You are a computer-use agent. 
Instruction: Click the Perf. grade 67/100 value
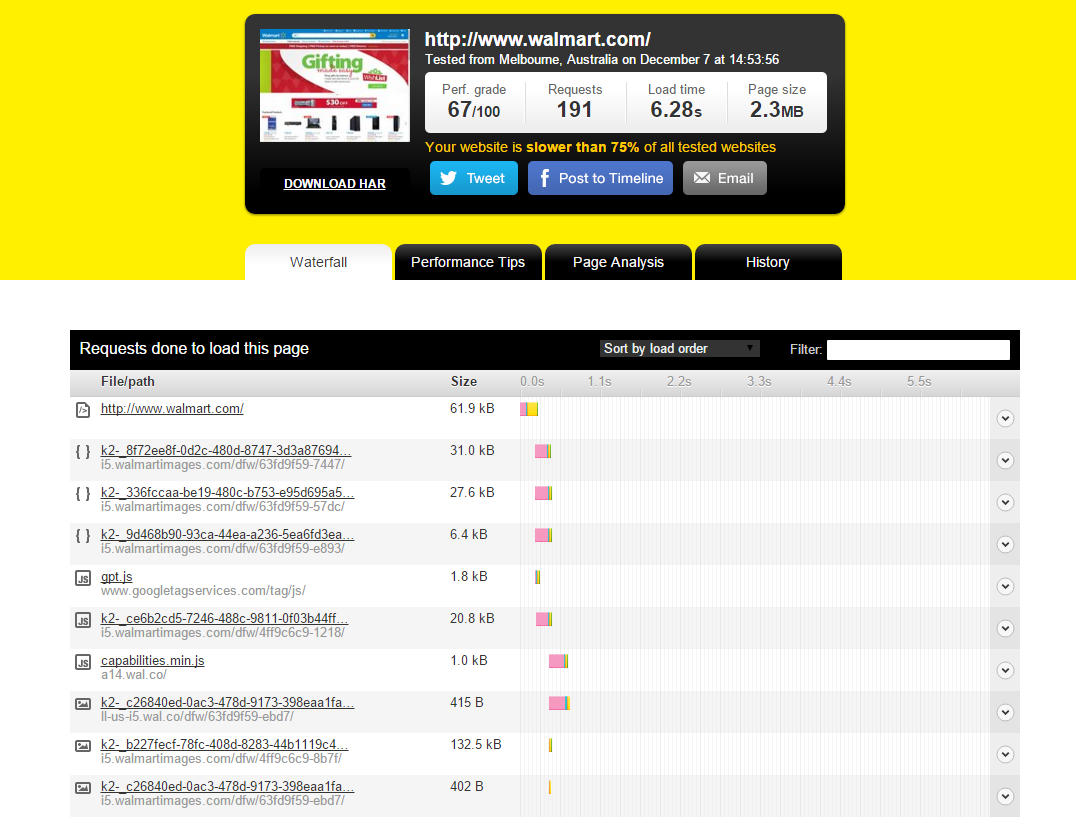point(474,110)
